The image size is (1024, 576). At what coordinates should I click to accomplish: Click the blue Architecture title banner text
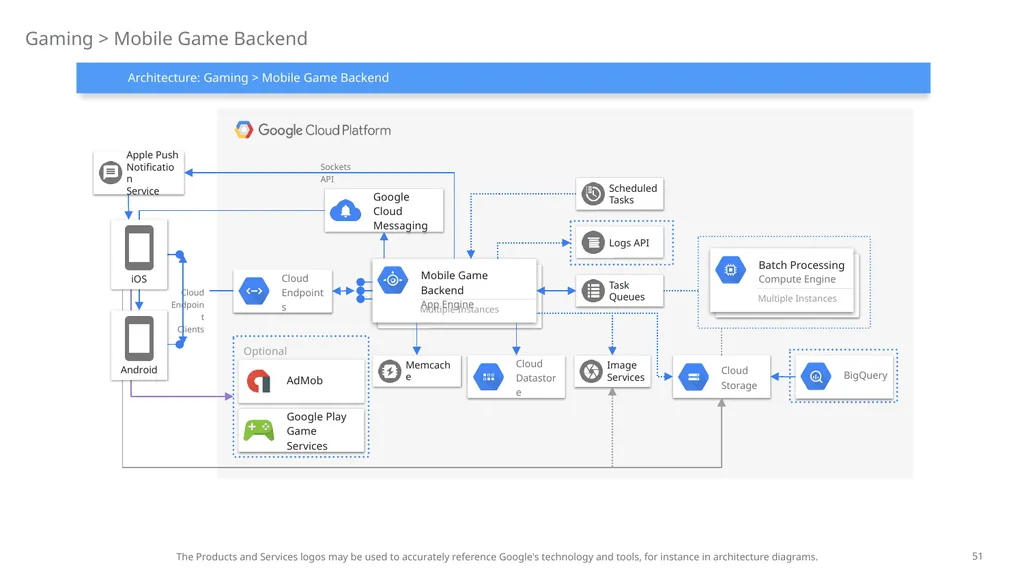258,78
